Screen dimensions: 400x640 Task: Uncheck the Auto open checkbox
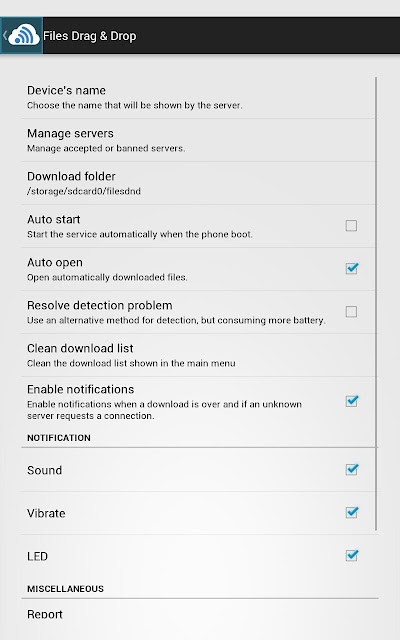click(351, 269)
